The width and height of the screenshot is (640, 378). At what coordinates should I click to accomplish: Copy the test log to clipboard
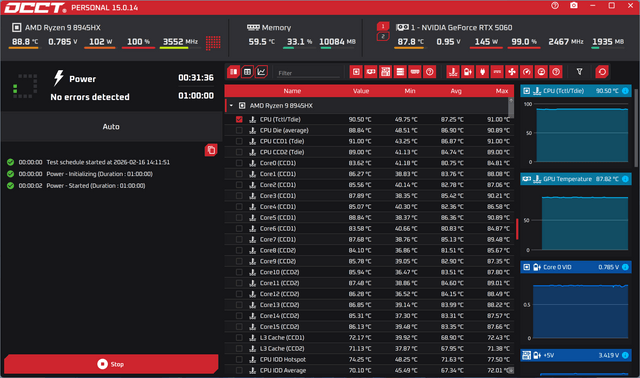[x=211, y=150]
